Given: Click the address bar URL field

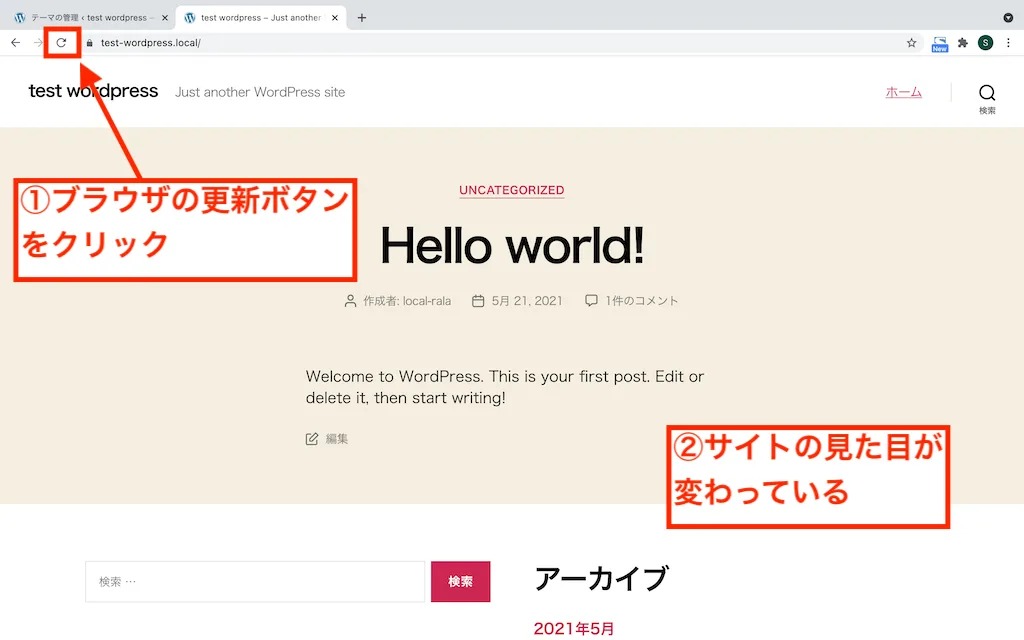Looking at the screenshot, I should coord(496,42).
